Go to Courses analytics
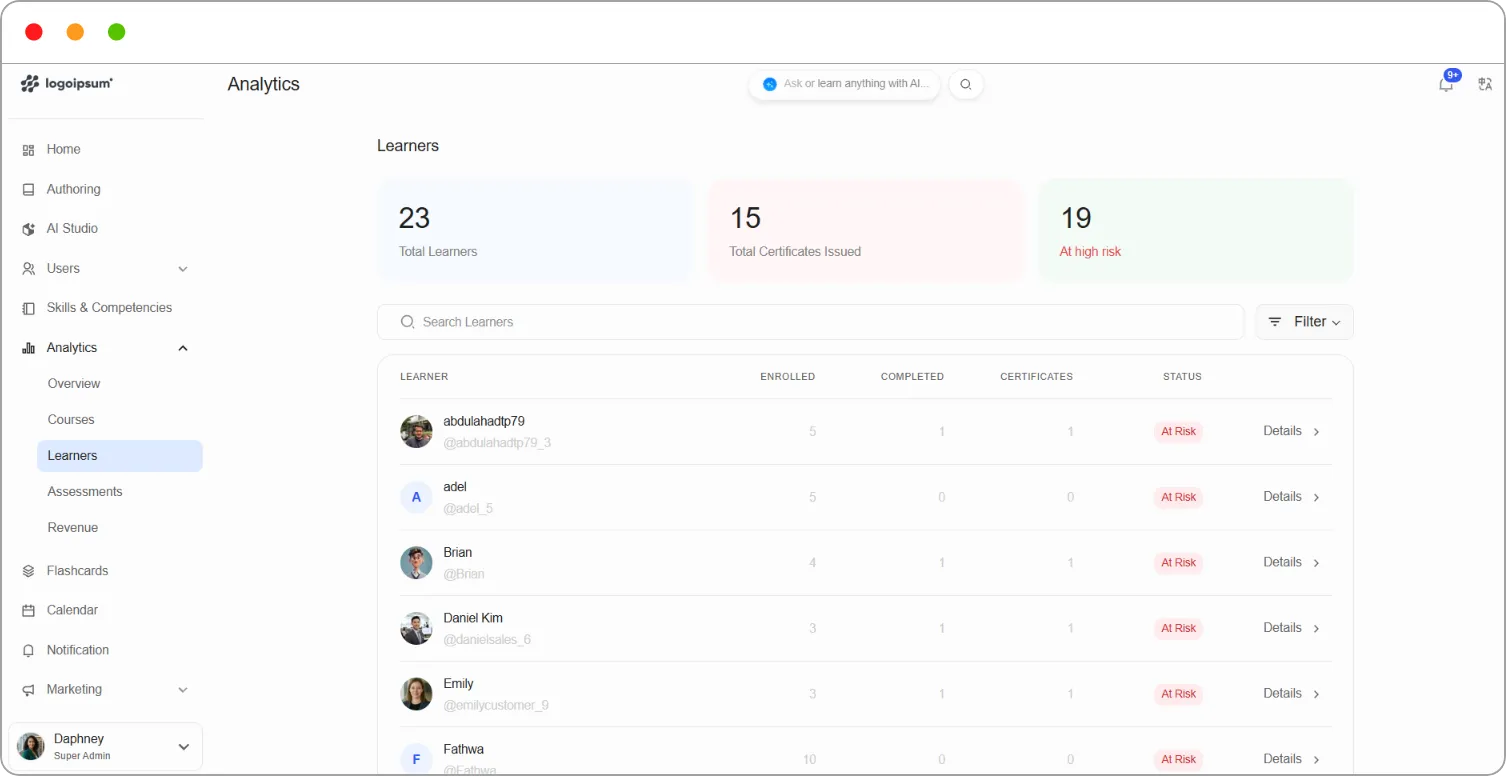Viewport: 1506px width, 776px height. [x=71, y=420]
